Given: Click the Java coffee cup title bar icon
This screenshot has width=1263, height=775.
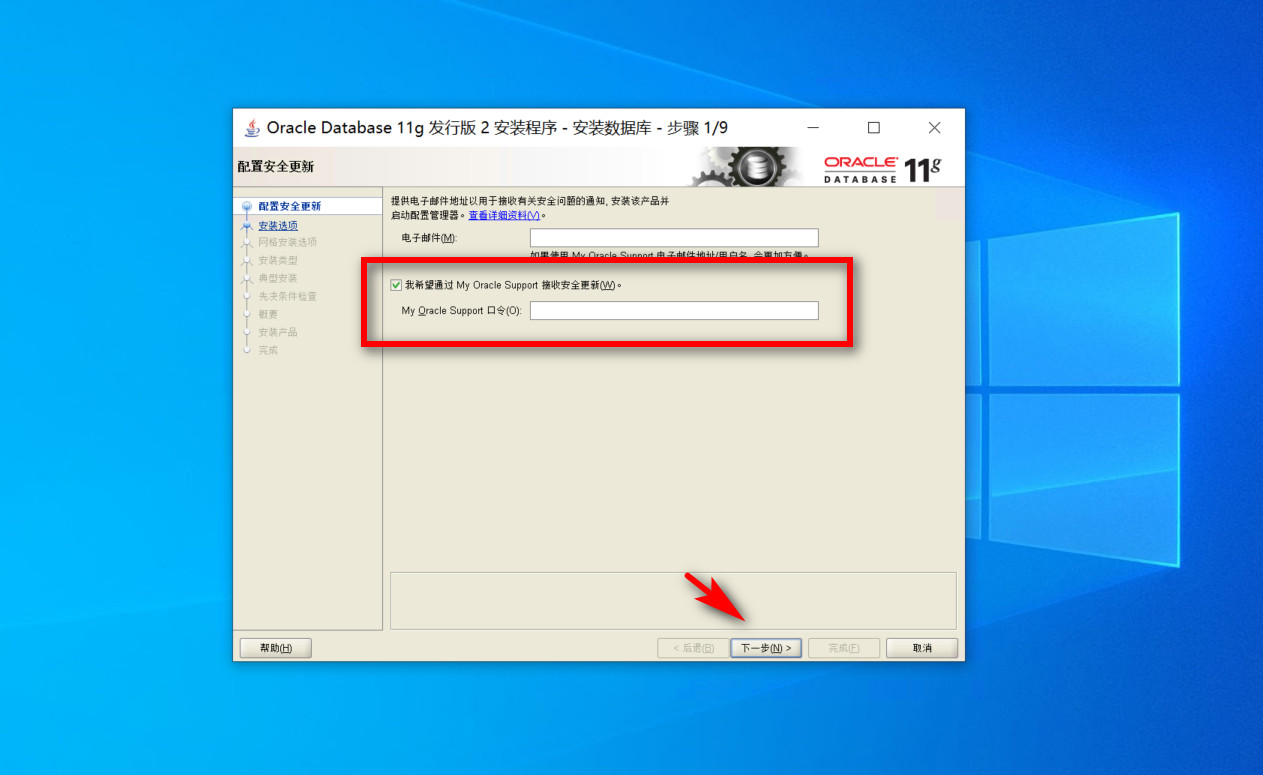Looking at the screenshot, I should pos(252,128).
